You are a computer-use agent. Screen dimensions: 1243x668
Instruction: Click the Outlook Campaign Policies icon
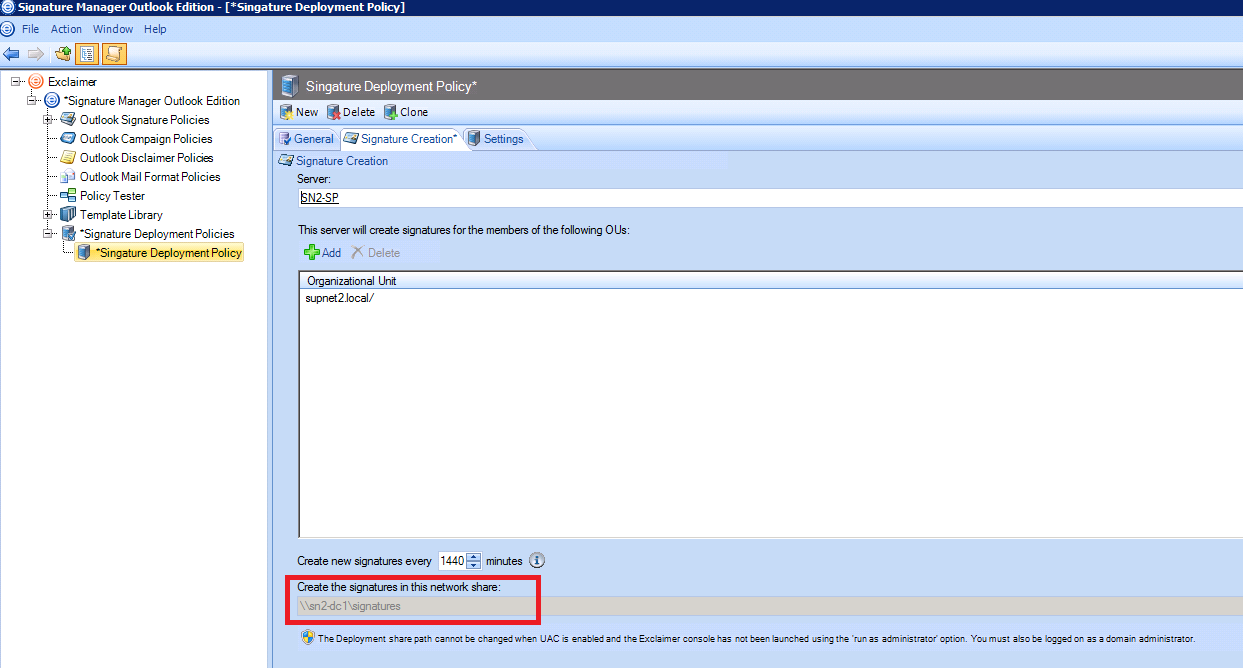[x=68, y=138]
